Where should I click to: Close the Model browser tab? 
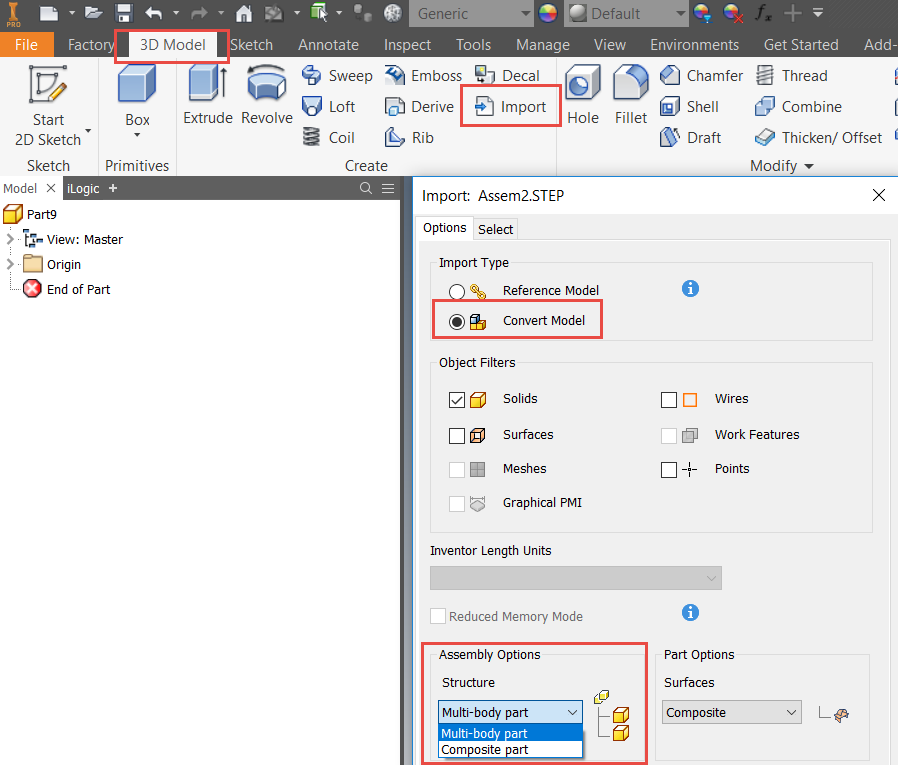coord(50,188)
